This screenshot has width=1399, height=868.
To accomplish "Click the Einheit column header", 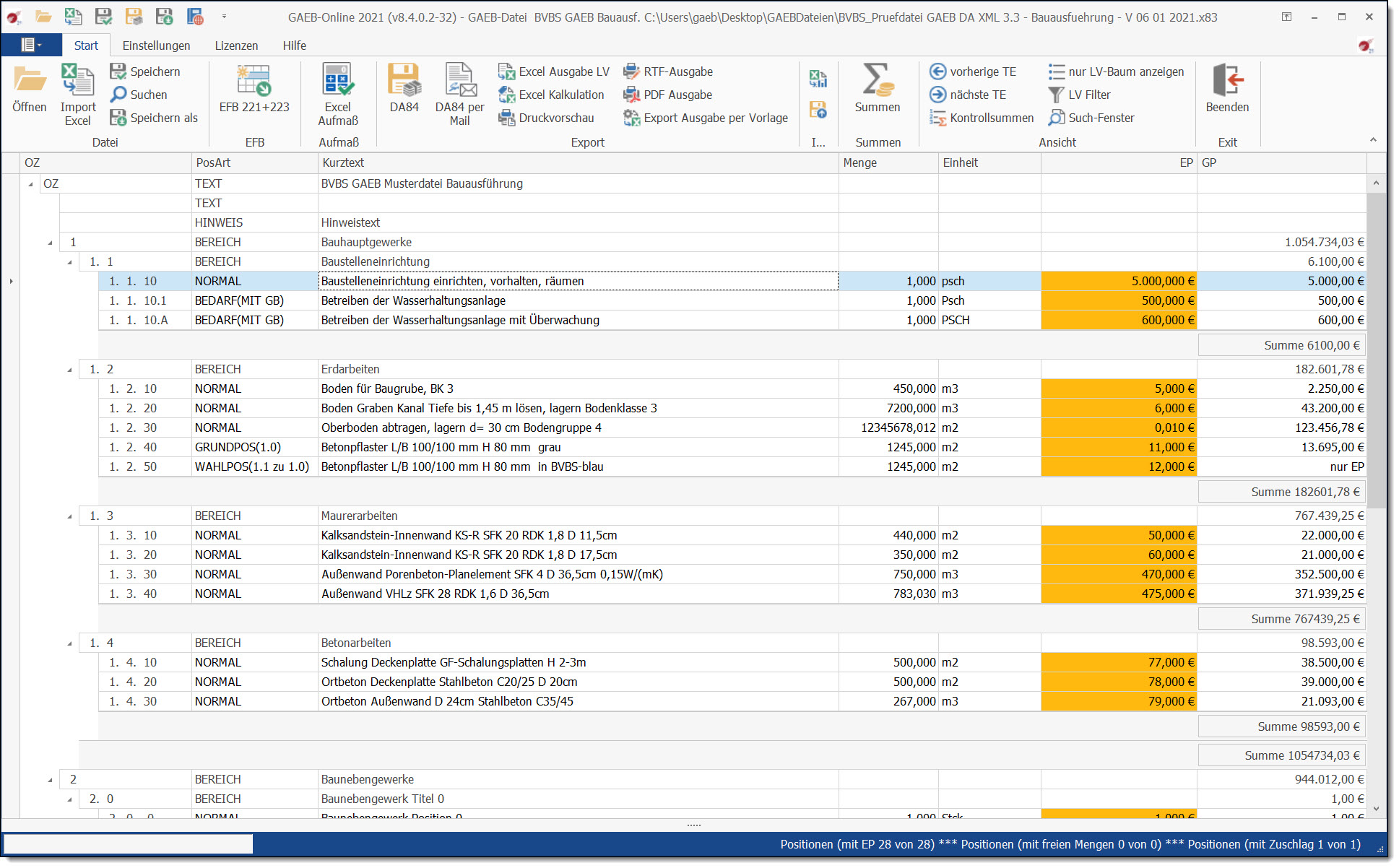I will pyautogui.click(x=989, y=162).
